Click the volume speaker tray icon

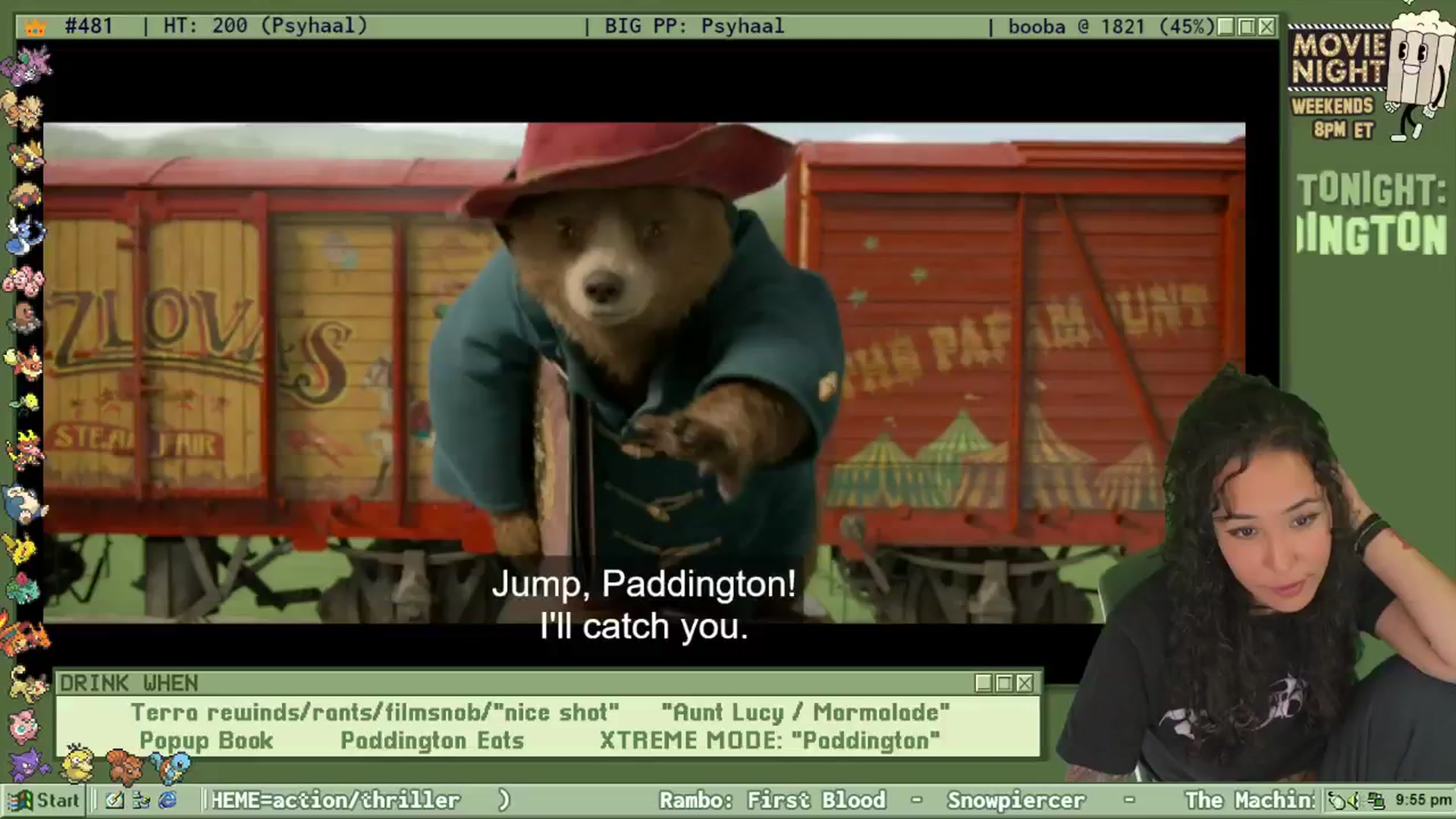[x=1354, y=800]
